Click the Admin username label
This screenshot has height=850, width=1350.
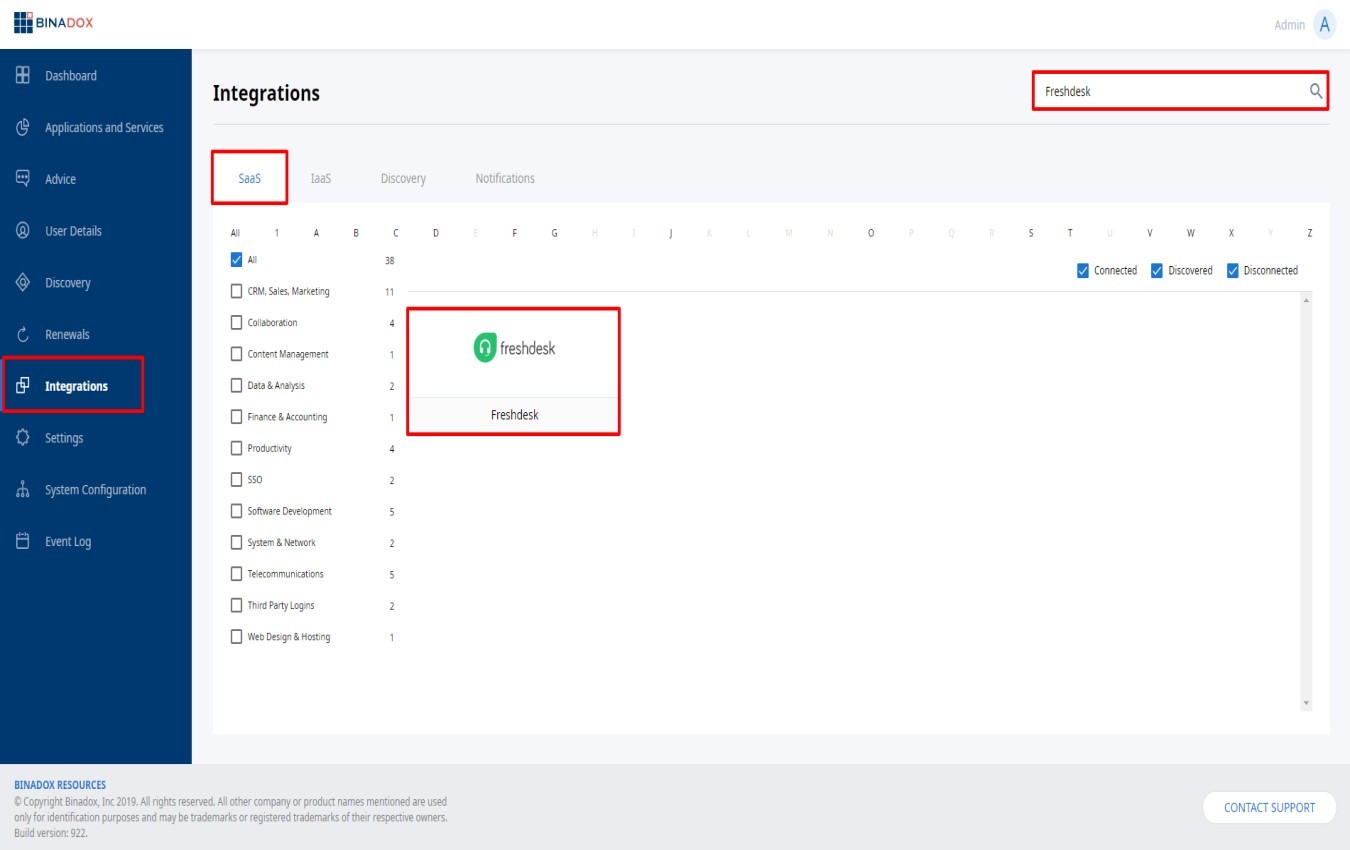pyautogui.click(x=1290, y=25)
